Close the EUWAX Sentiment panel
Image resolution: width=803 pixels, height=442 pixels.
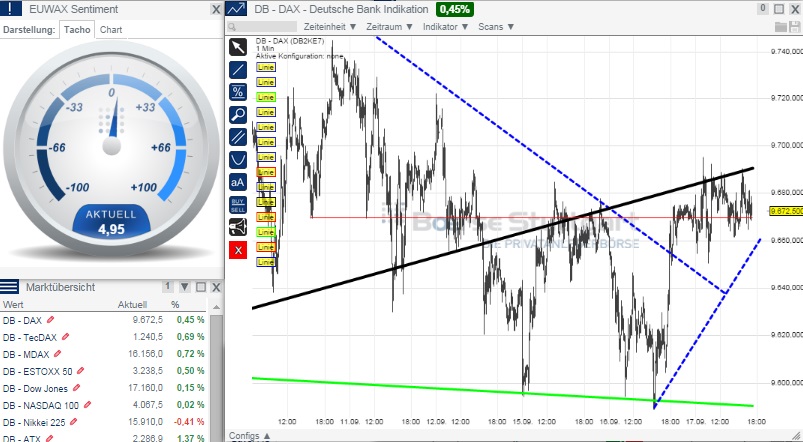[x=216, y=9]
